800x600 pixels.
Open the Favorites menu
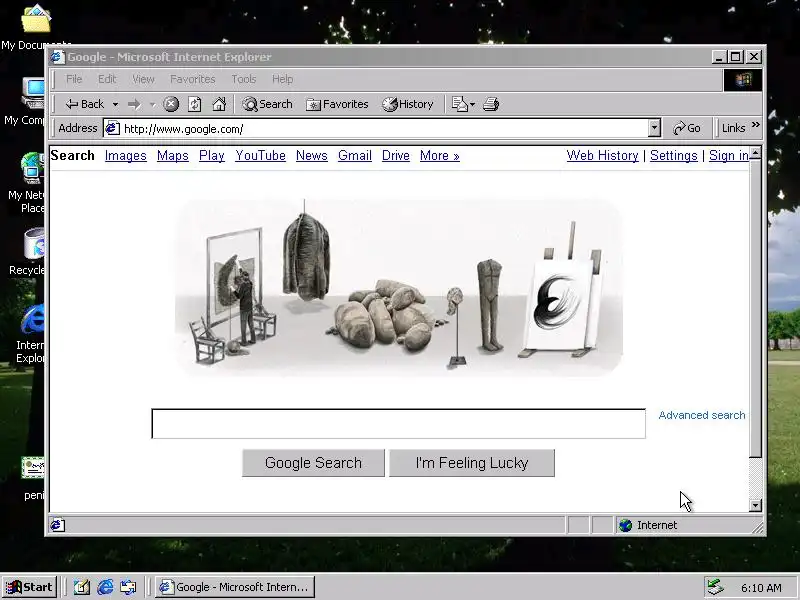click(192, 79)
